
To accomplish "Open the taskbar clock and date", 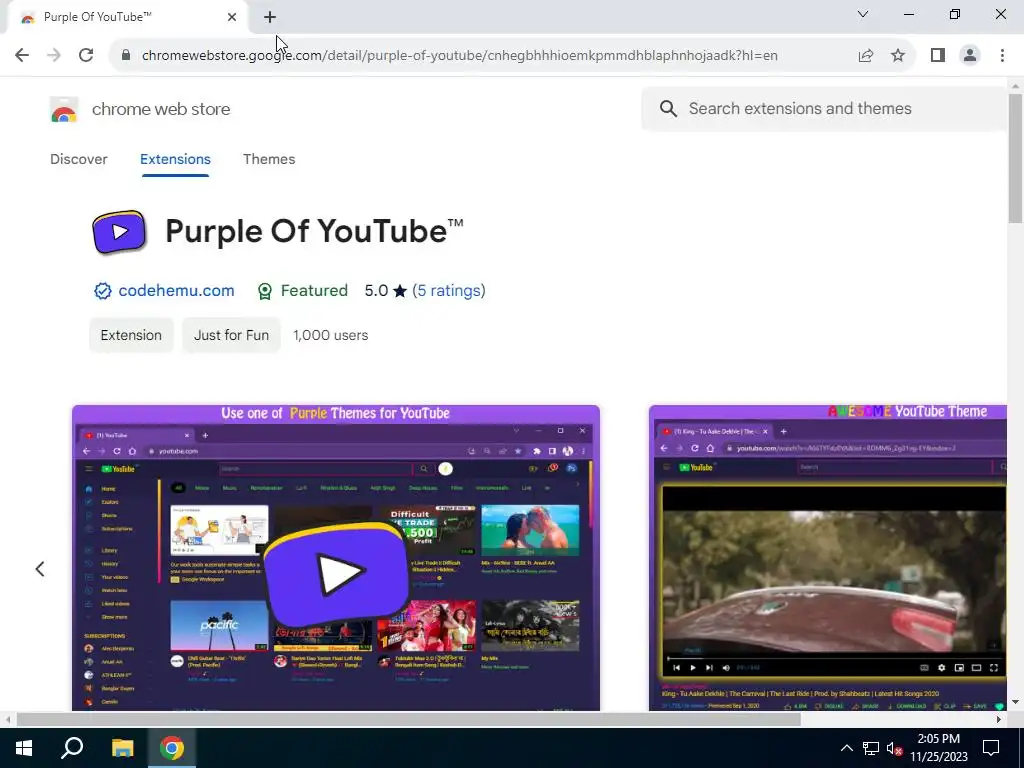I will click(938, 748).
